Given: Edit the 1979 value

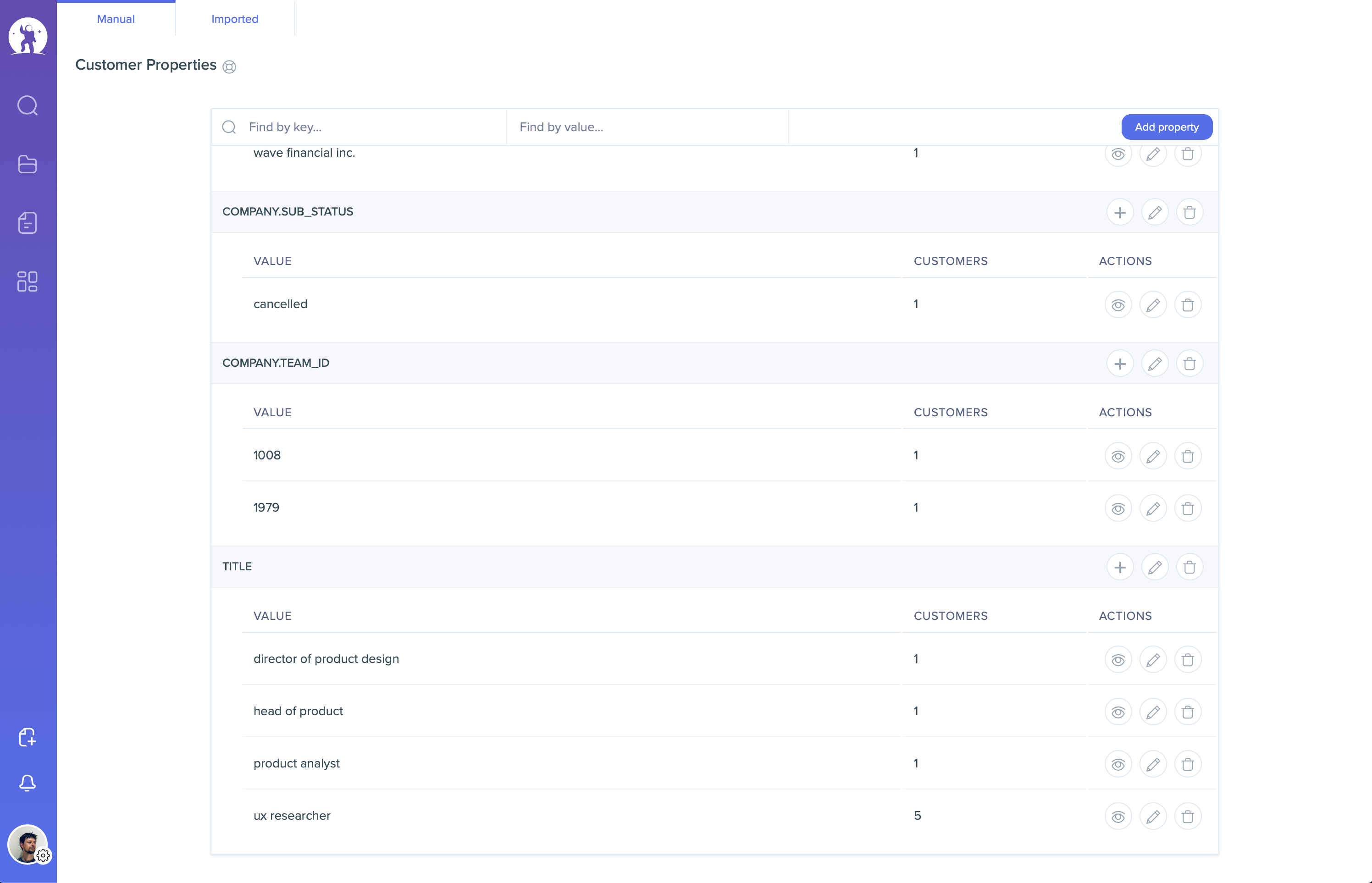Looking at the screenshot, I should click(x=1153, y=508).
